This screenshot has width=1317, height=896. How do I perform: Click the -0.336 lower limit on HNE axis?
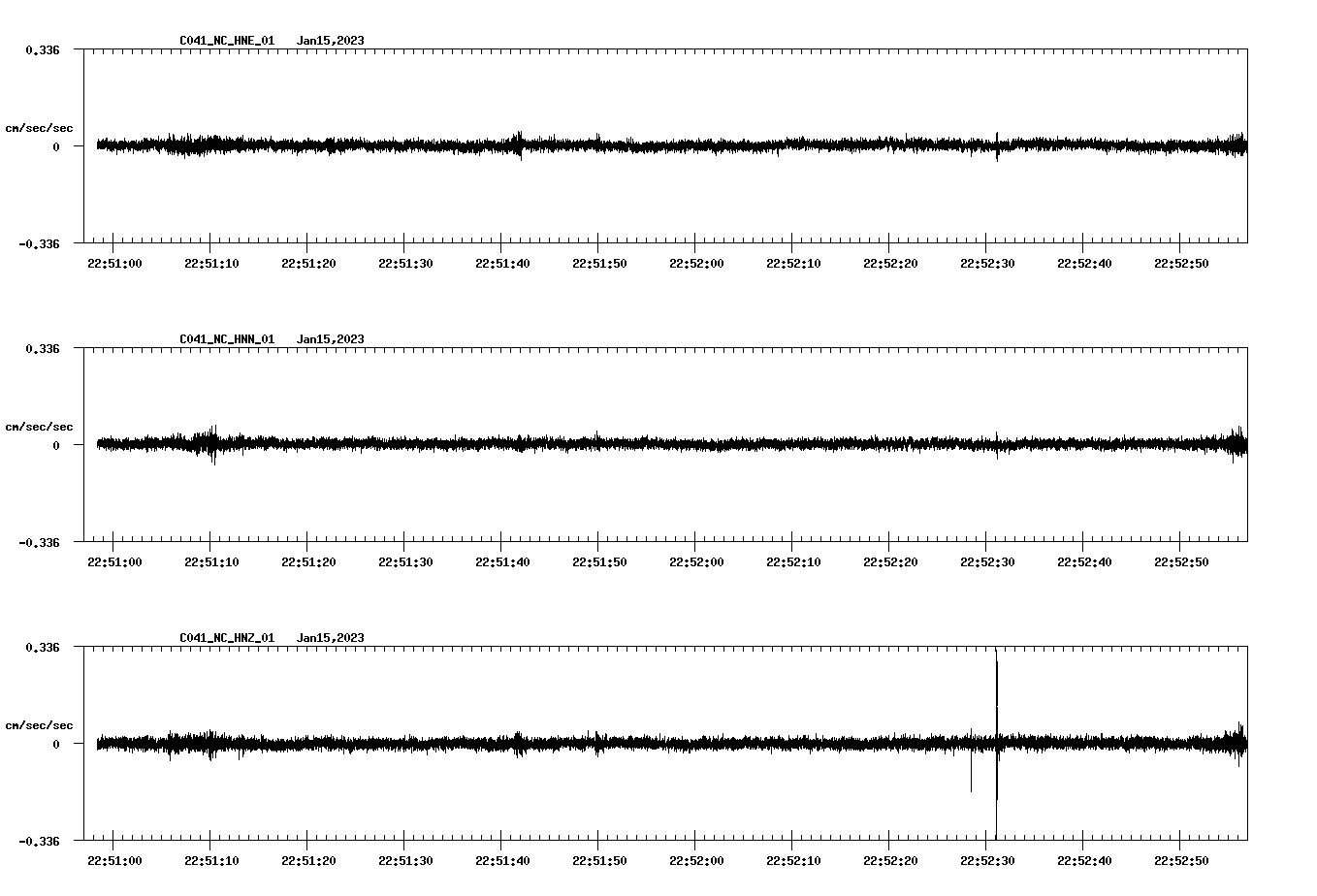(39, 243)
